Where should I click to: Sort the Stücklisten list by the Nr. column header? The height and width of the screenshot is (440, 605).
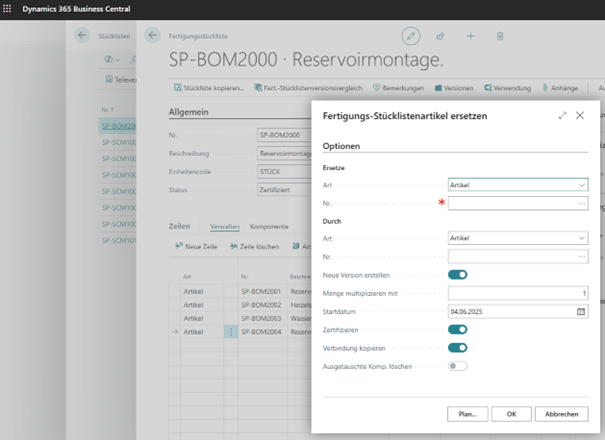click(x=108, y=110)
